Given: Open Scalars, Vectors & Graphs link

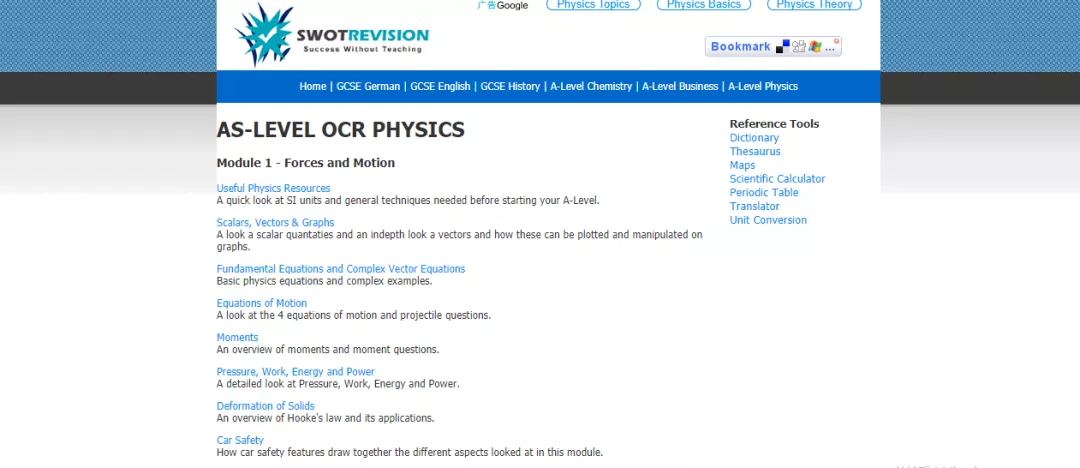Looking at the screenshot, I should click(276, 223).
